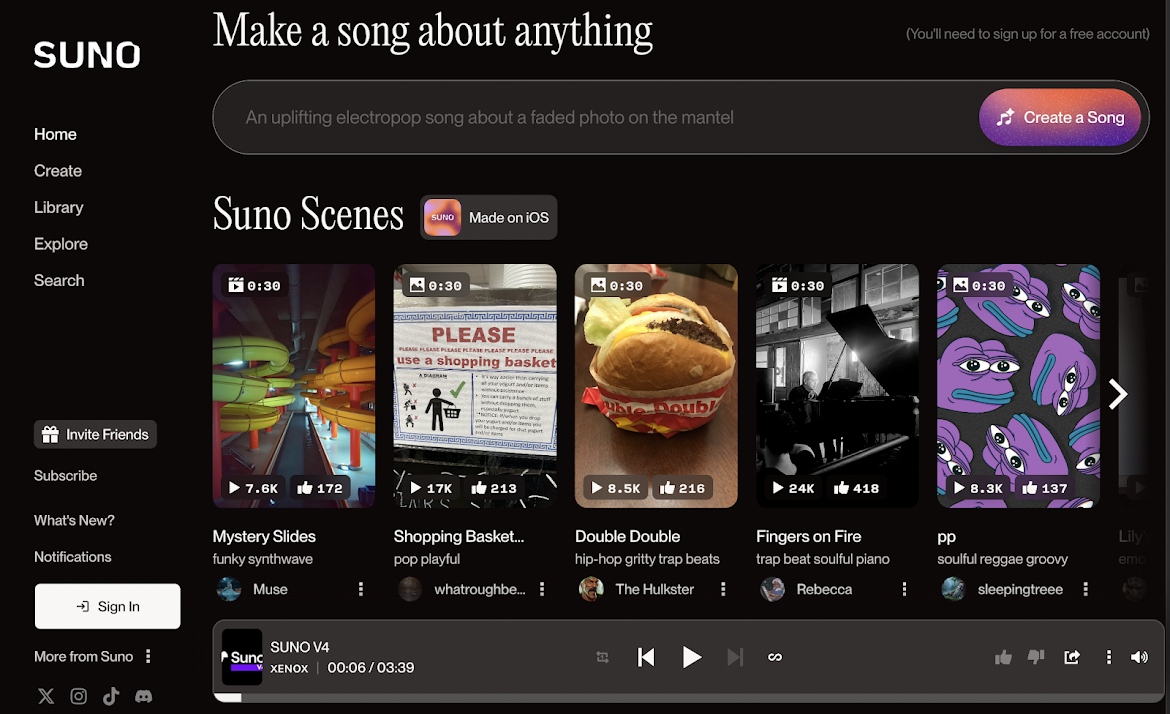Click play count 7.6K on Mystery Slides
Viewport: 1170px width, 714px height.
[x=254, y=489]
